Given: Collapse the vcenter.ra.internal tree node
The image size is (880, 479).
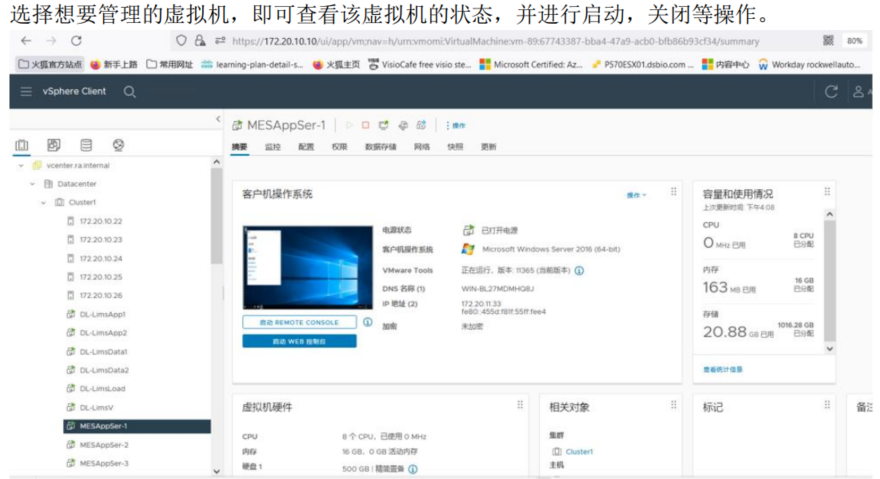Looking at the screenshot, I should point(22,166).
